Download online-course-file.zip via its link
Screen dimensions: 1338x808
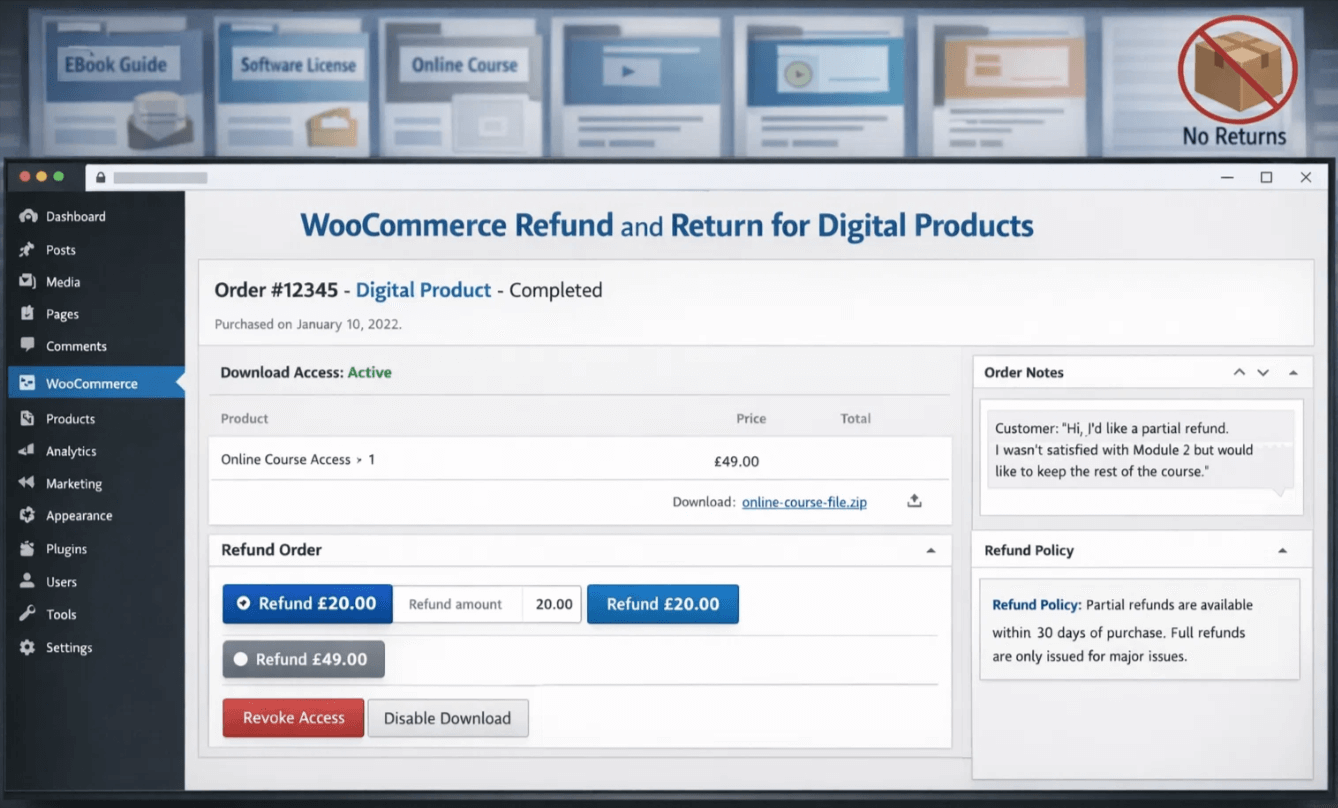804,501
